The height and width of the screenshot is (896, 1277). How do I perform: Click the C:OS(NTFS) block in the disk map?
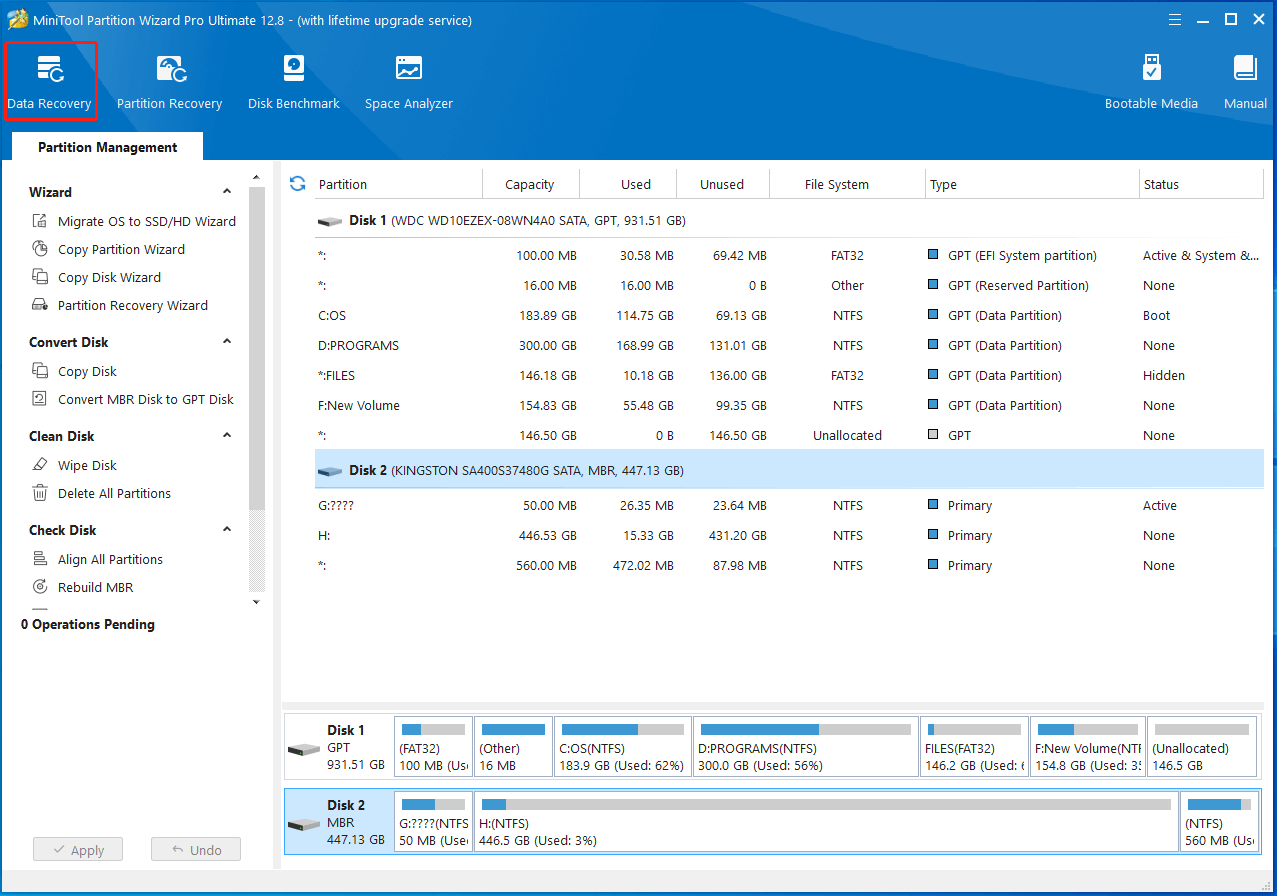624,747
